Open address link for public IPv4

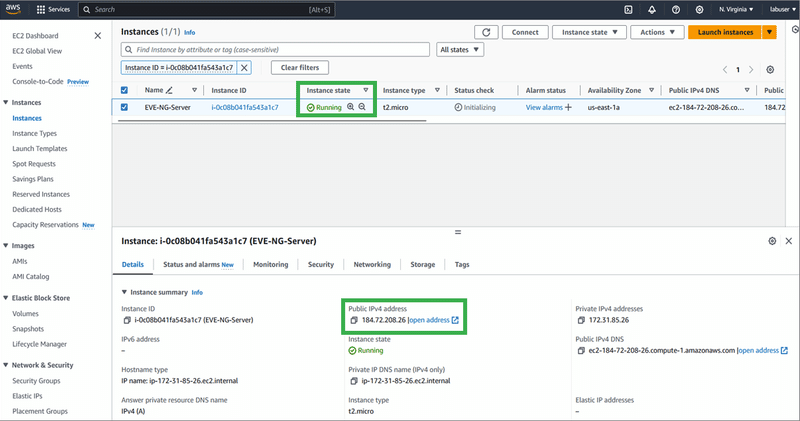[434, 320]
